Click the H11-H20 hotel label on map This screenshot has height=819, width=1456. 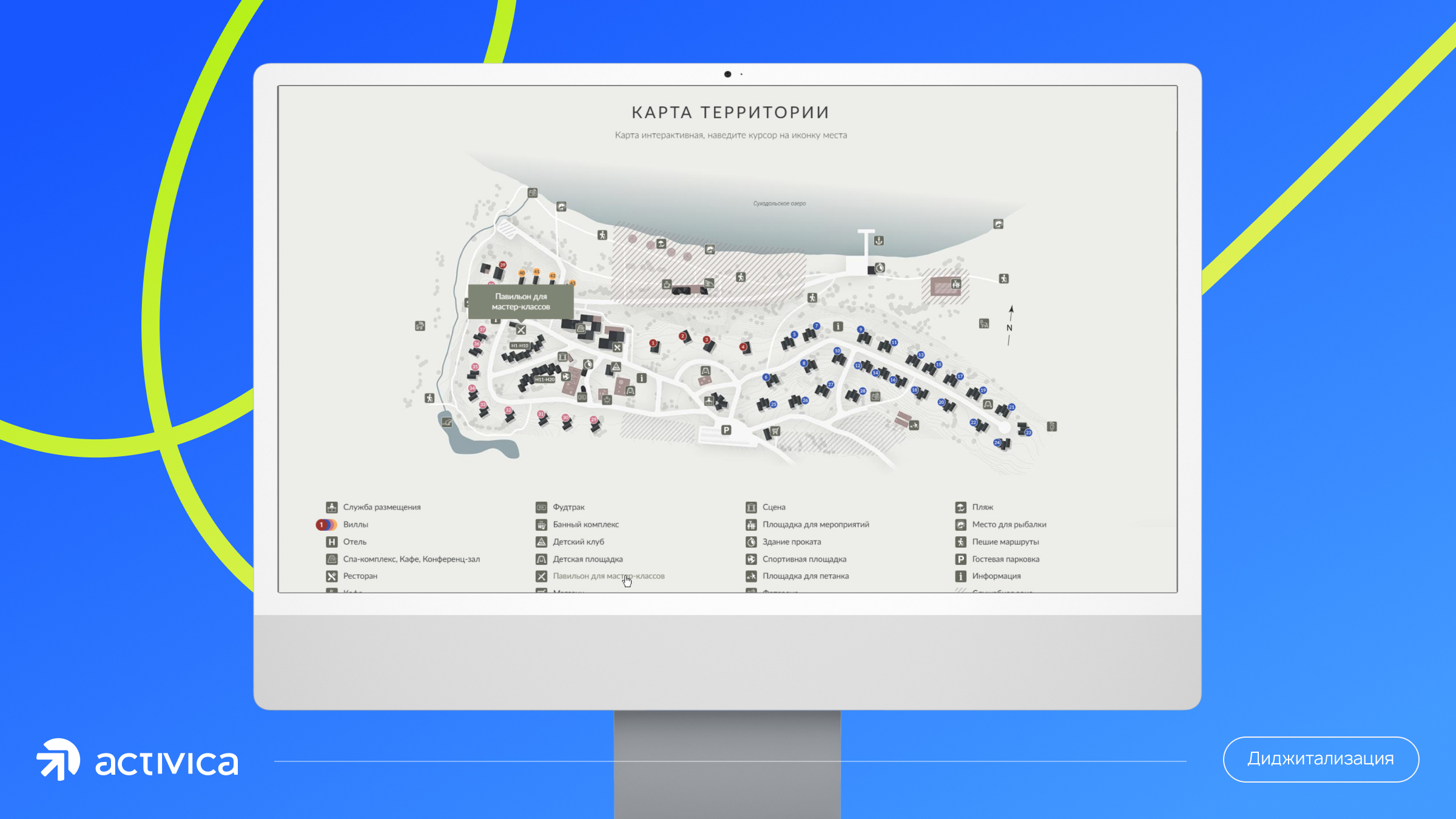coord(544,380)
